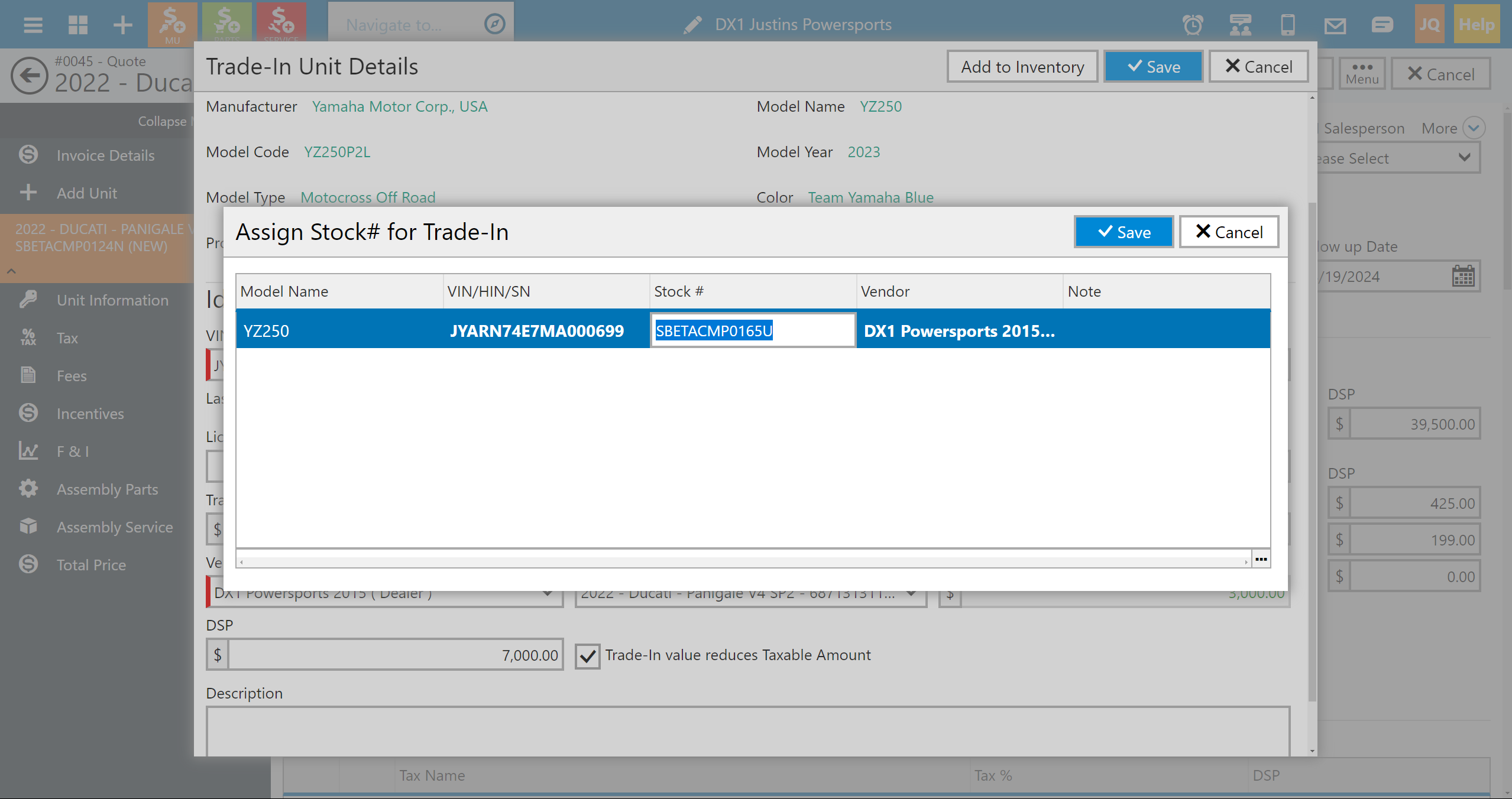Click the grid horizontal scrollbar
This screenshot has height=799, width=1512.
[743, 561]
